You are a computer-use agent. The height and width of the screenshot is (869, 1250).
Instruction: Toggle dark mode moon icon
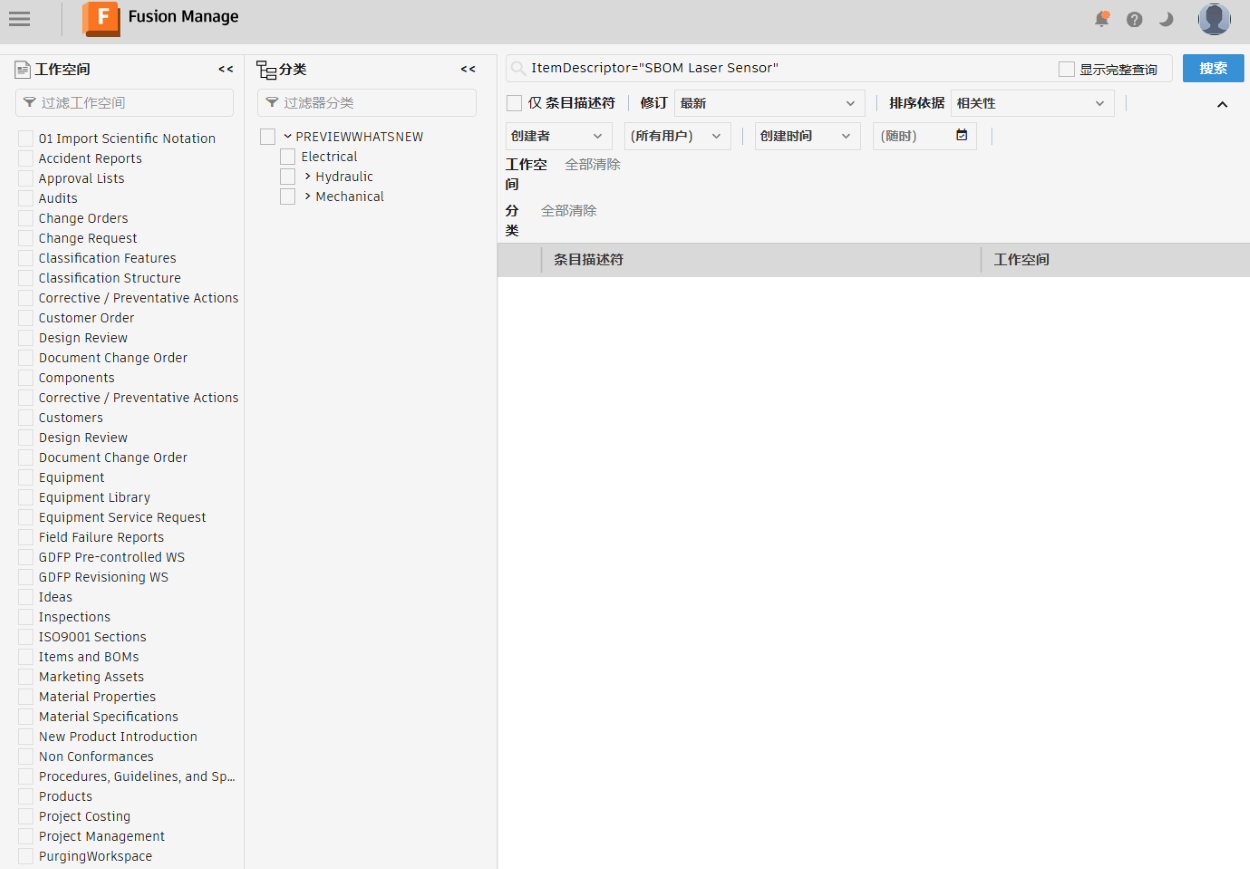1166,19
